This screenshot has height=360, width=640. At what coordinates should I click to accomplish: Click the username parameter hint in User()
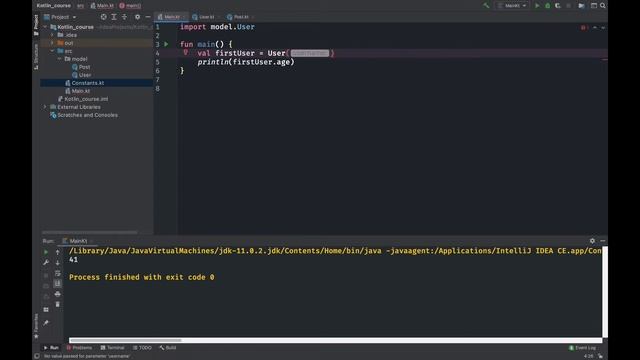tap(310, 53)
